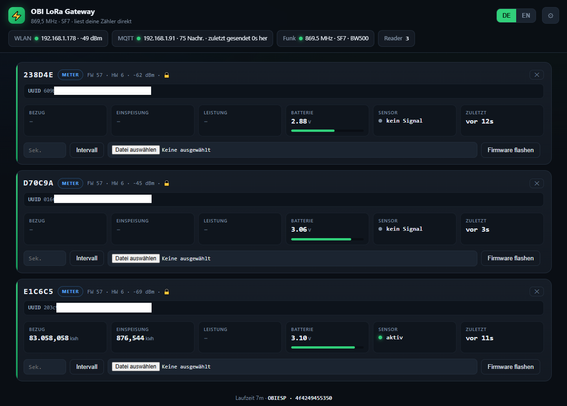Click Zuletzt value vor 11s

coord(479,338)
